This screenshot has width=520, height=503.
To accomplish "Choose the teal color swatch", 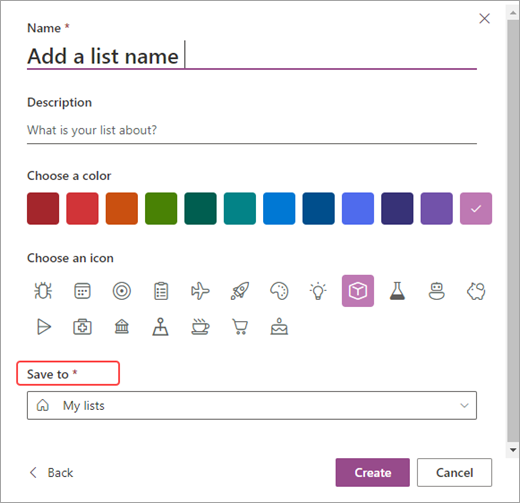I will point(240,208).
